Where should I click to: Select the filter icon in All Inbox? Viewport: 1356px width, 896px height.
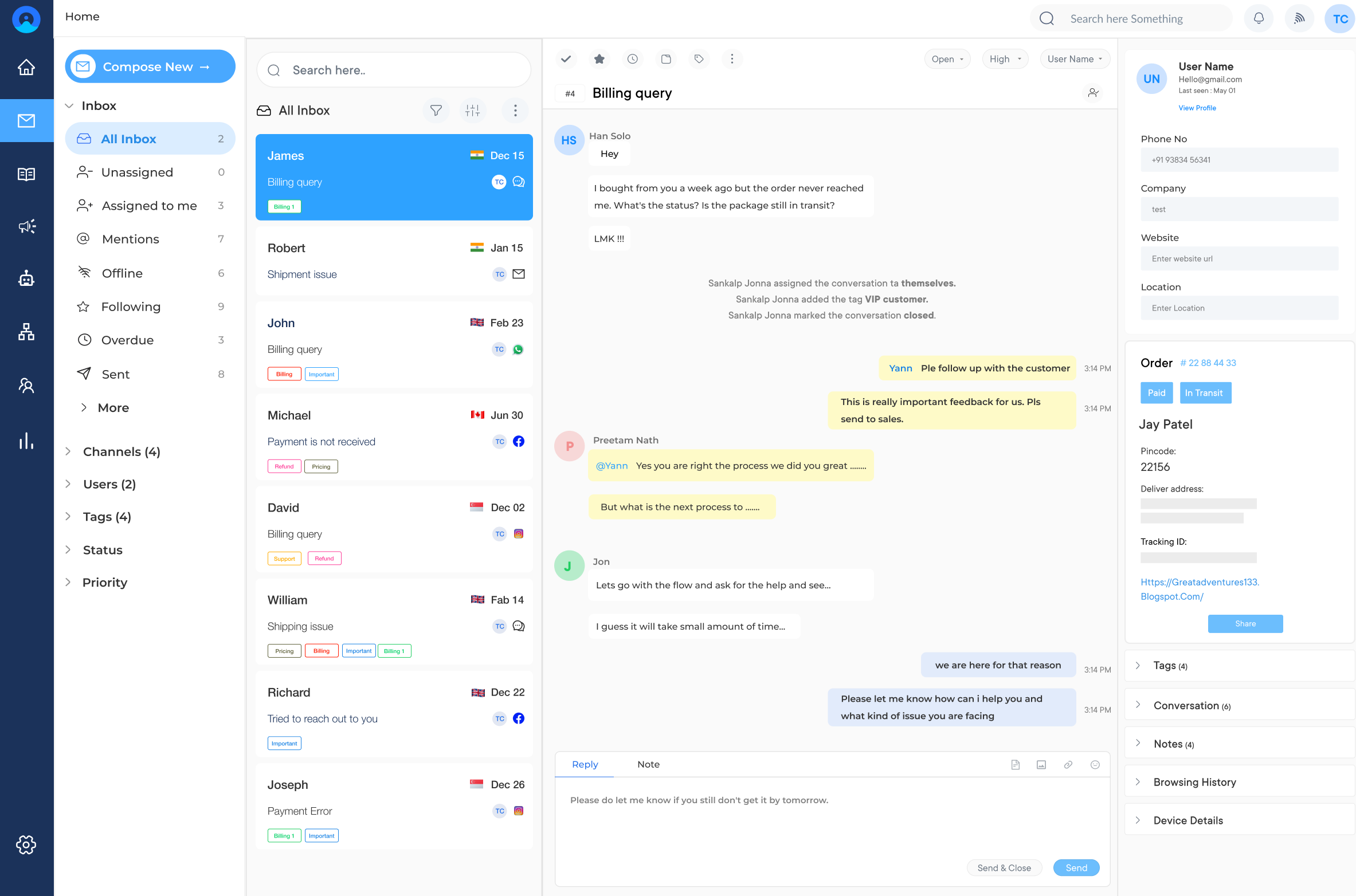pos(436,111)
